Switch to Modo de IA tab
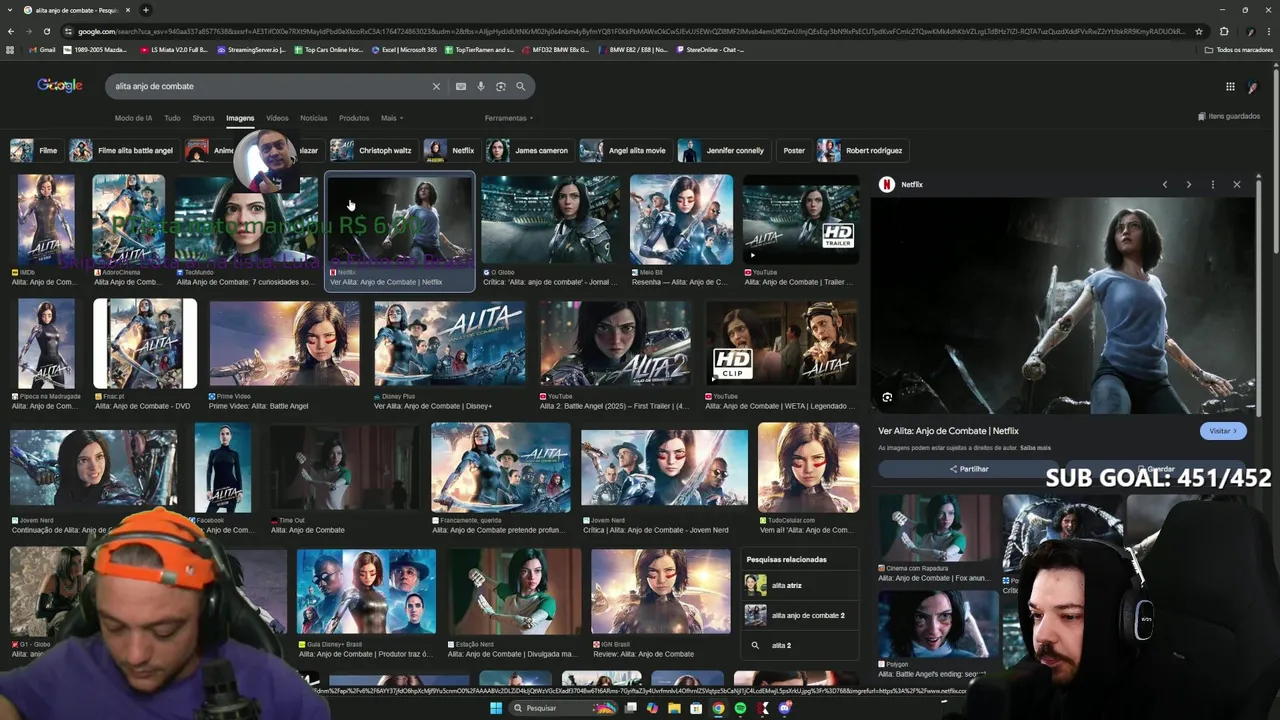This screenshot has height=720, width=1280. (x=134, y=118)
